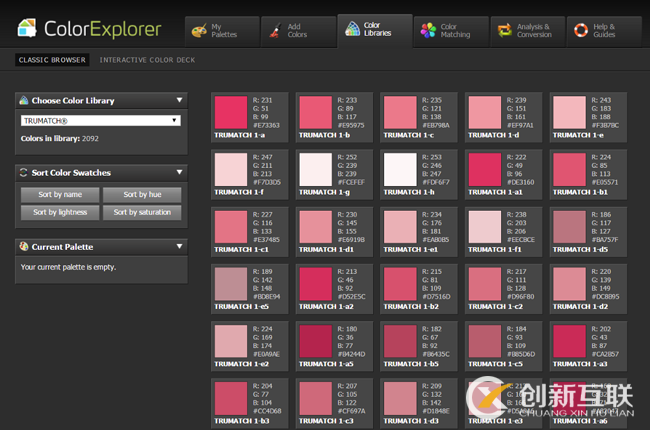Click the Colors in library: 2092 text
This screenshot has height=430, width=650.
60,138
